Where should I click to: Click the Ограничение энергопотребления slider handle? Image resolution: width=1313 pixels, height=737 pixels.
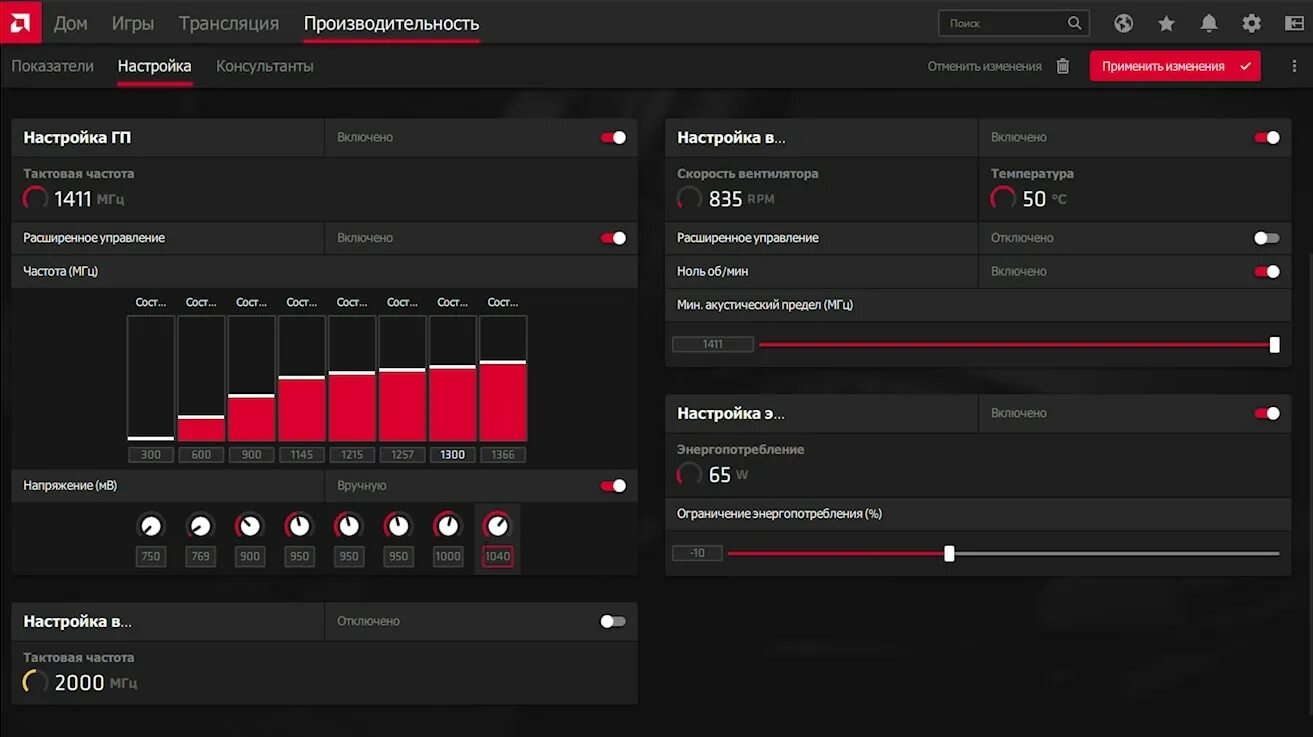point(949,553)
